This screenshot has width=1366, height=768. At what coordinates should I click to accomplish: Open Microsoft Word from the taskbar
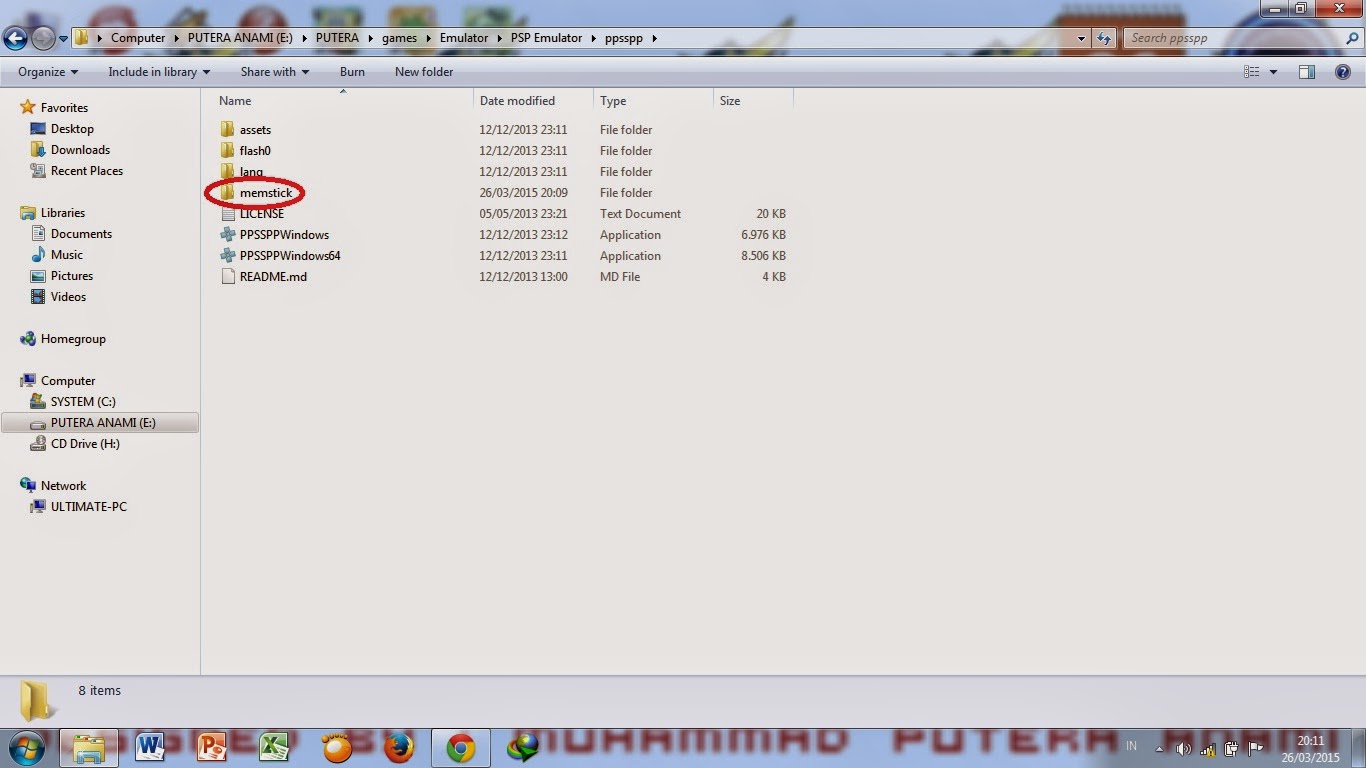150,747
